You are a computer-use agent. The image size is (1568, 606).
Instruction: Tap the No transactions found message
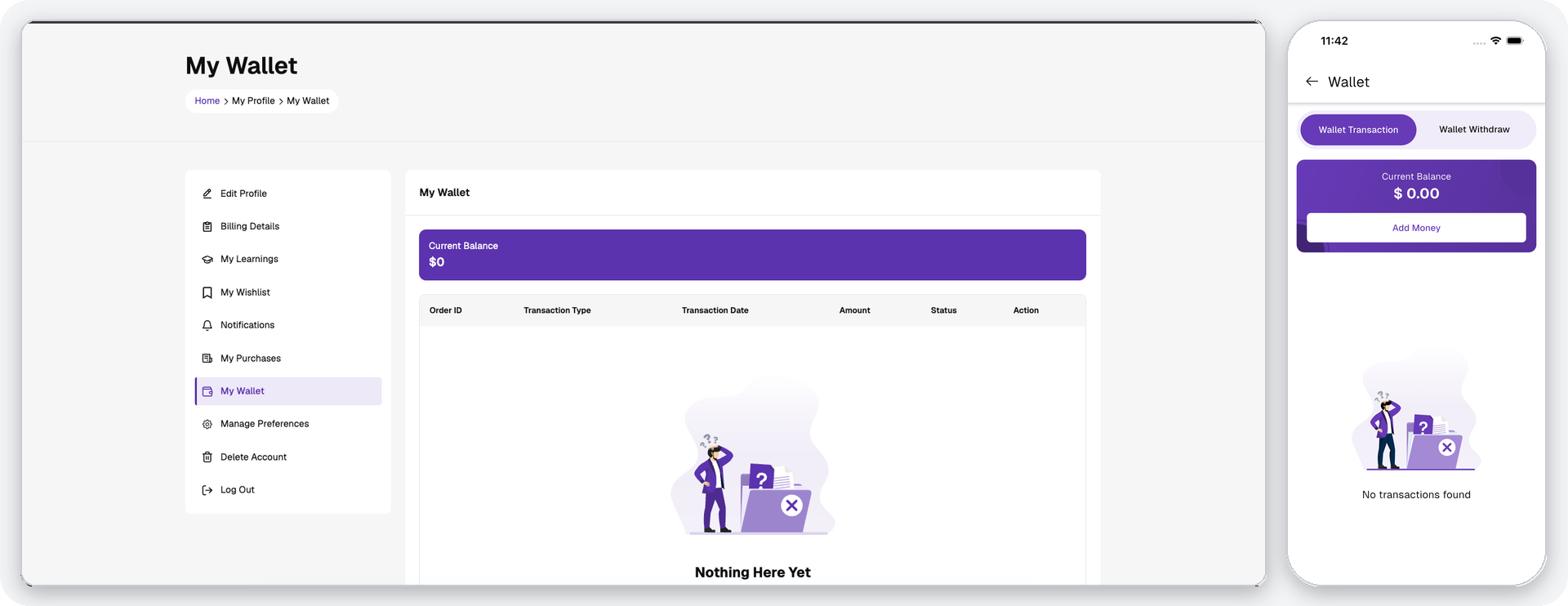click(1416, 495)
